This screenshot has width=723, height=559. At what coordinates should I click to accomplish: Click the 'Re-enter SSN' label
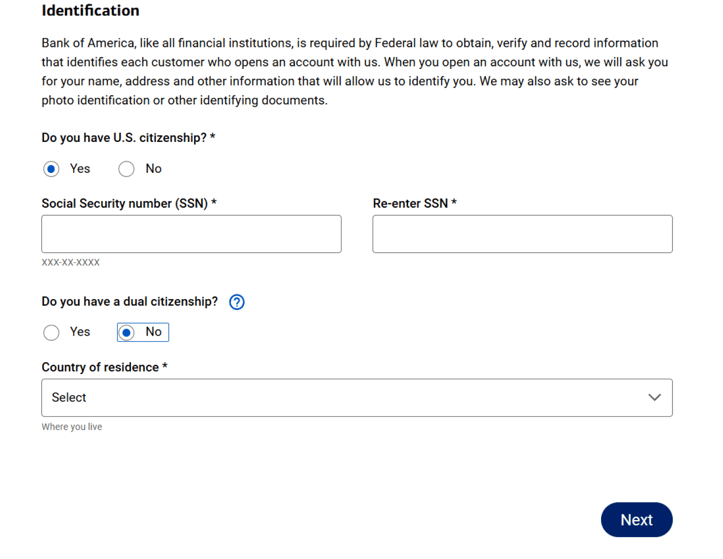point(415,203)
